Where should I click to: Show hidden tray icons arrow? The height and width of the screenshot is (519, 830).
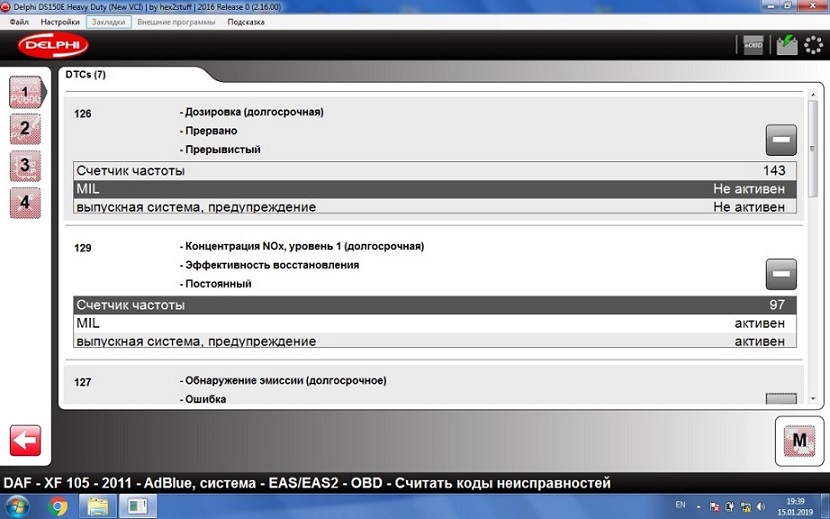click(699, 507)
